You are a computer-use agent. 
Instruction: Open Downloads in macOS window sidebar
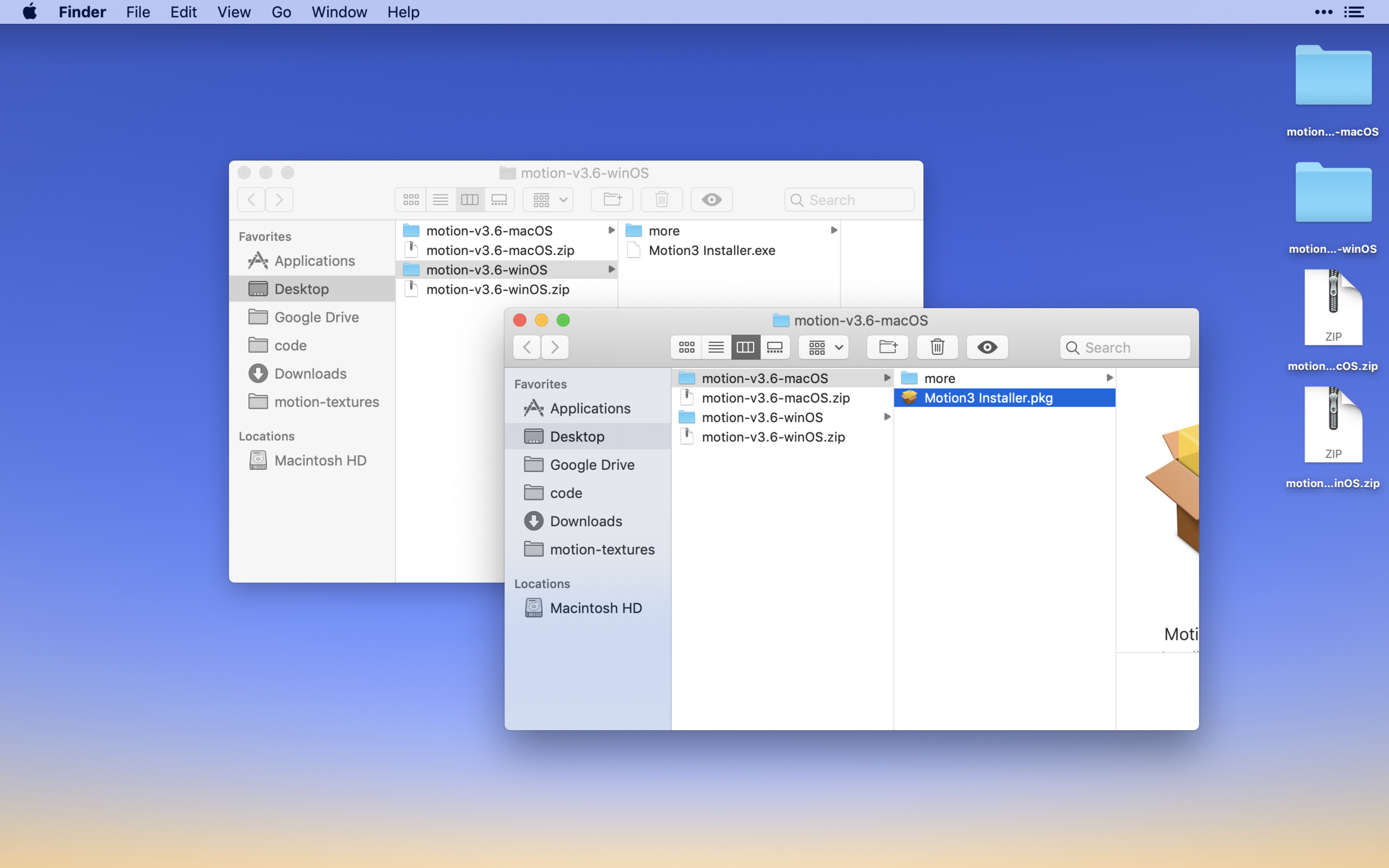pyautogui.click(x=587, y=521)
